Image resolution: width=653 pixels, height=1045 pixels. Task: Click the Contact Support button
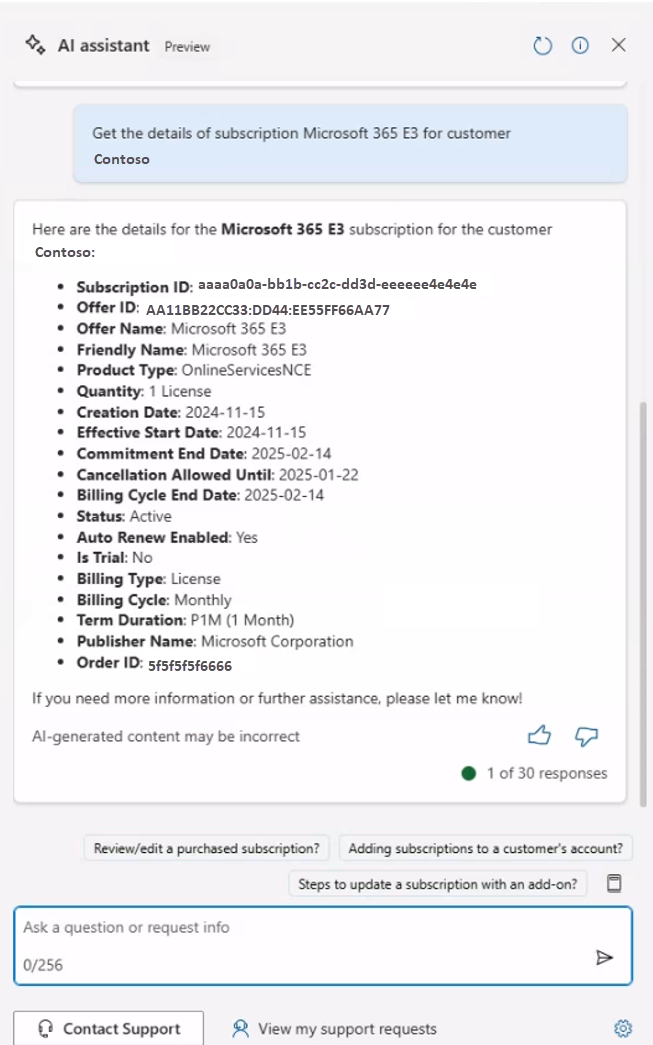[109, 1028]
